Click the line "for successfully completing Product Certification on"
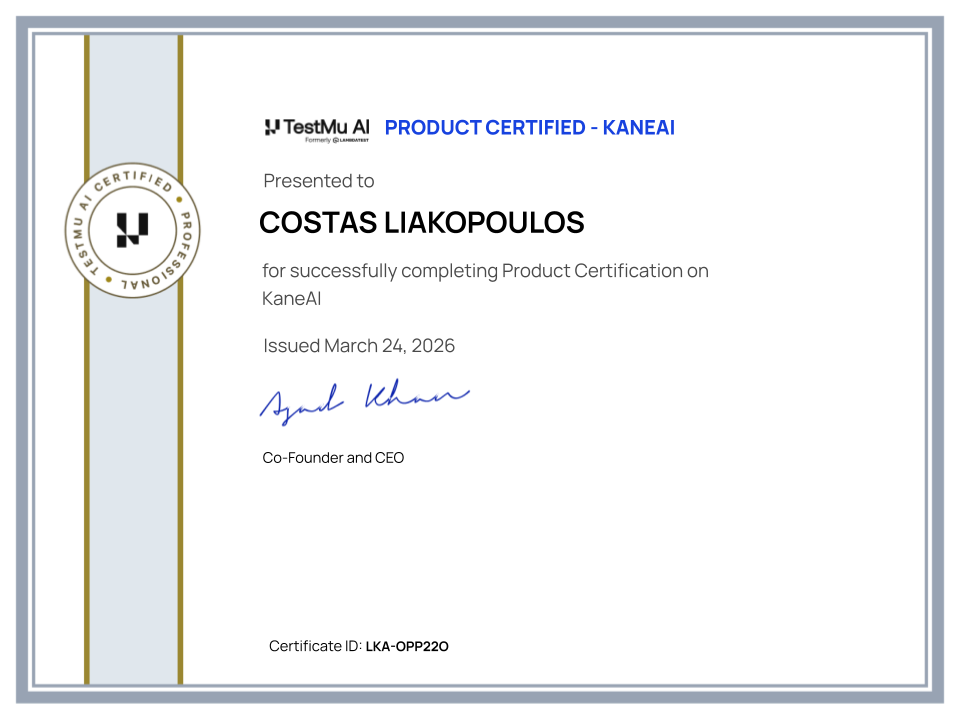This screenshot has width=960, height=720. 486,271
